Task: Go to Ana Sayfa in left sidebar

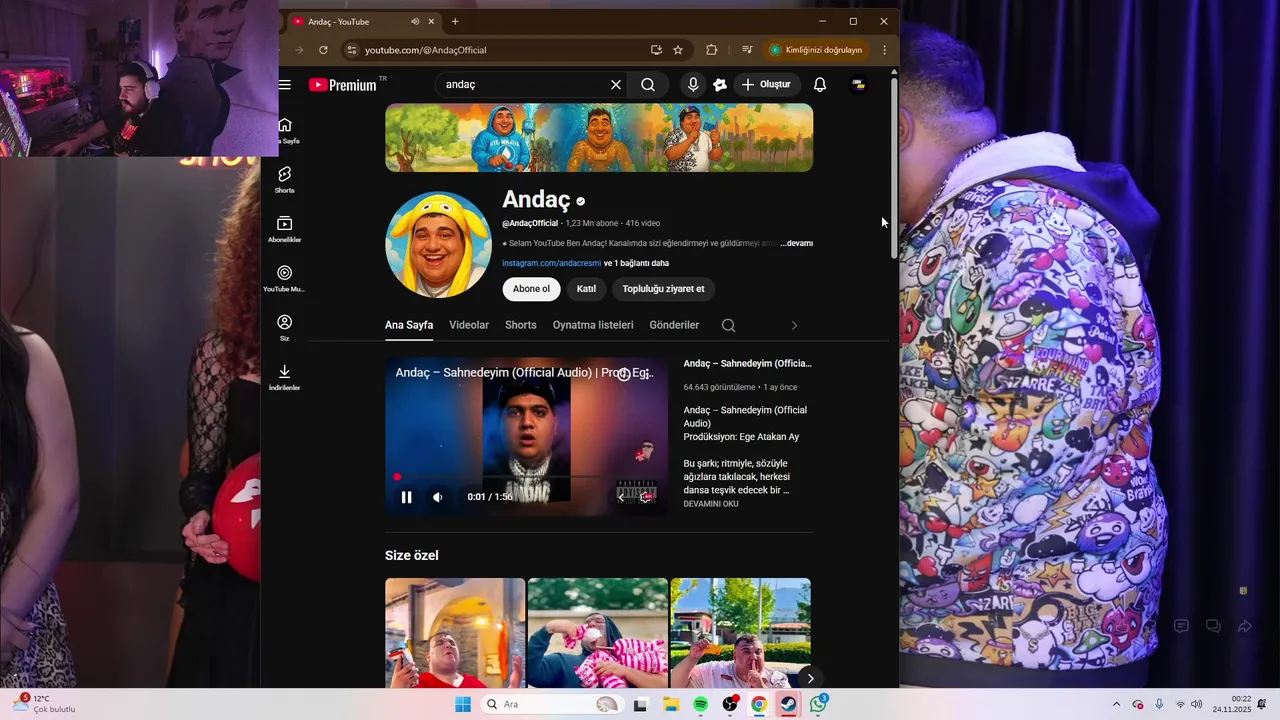Action: tap(285, 130)
